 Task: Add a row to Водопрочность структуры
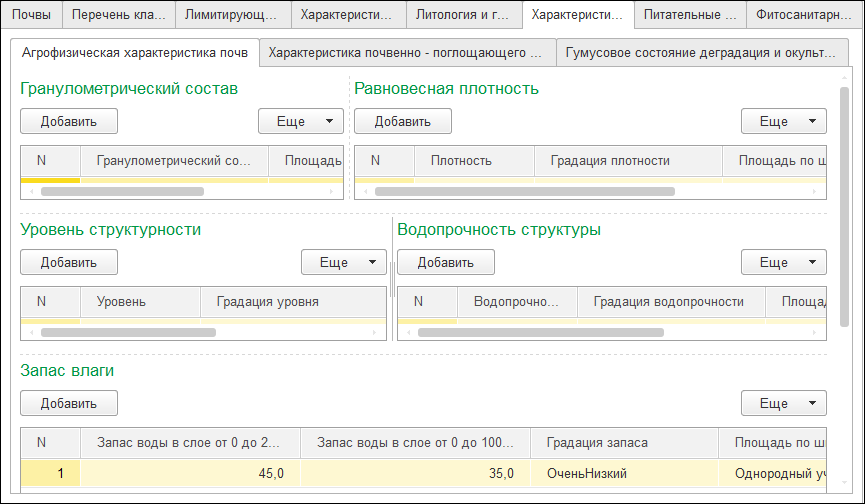pos(446,262)
